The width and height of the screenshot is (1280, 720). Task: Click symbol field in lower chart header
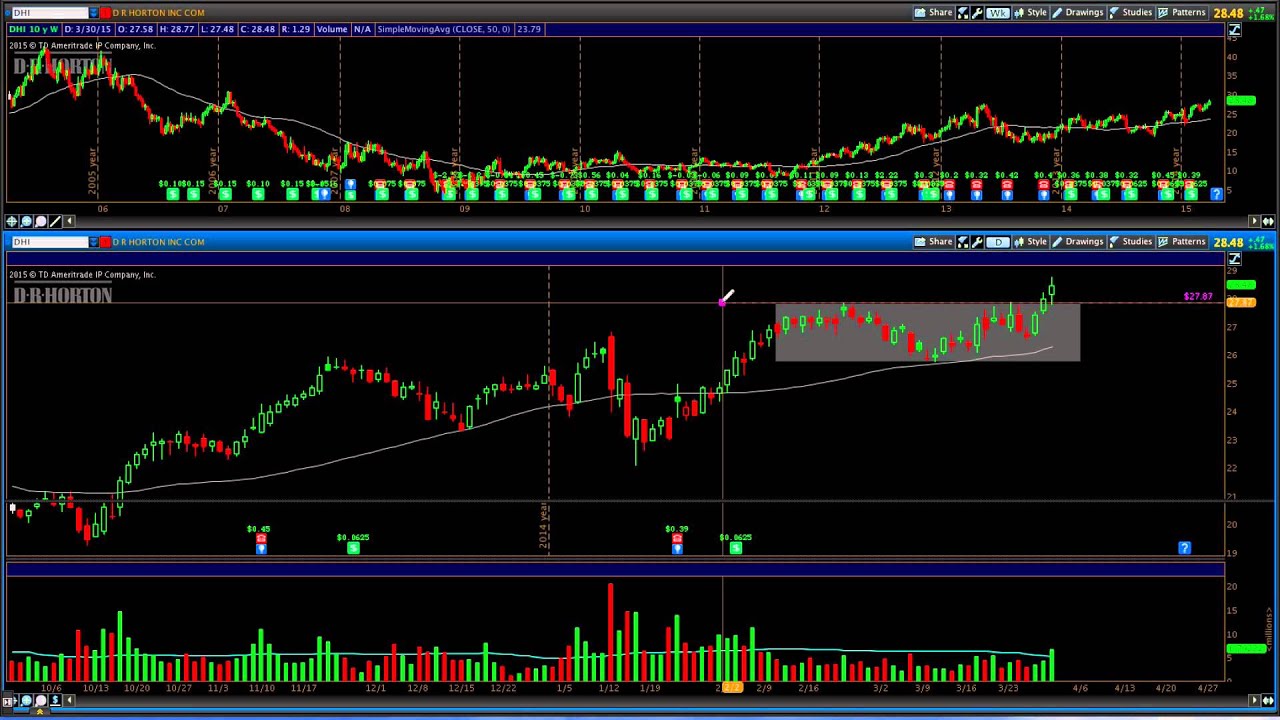tap(48, 242)
